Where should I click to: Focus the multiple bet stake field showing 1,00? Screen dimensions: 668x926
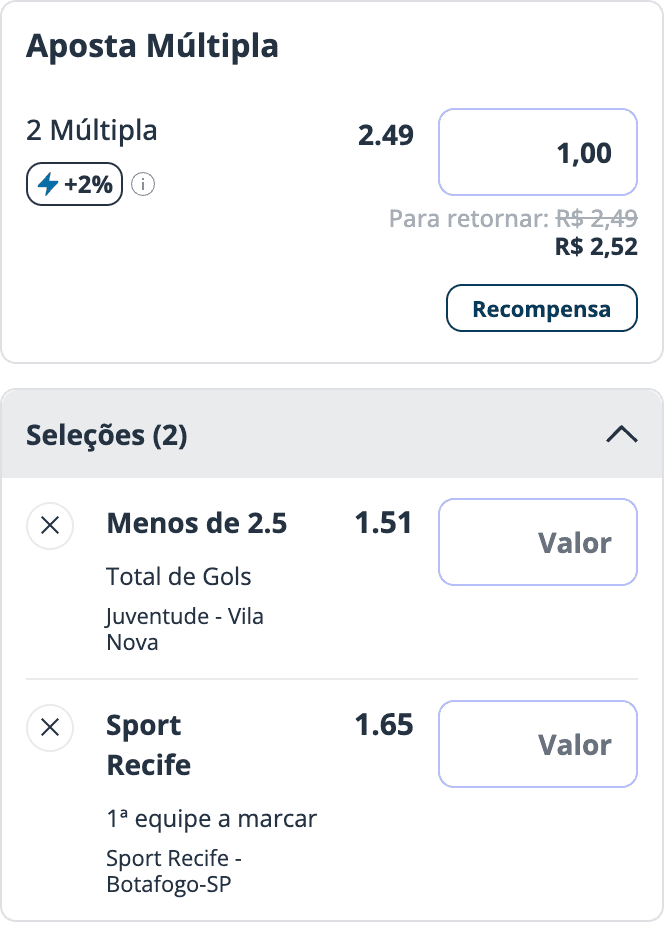pyautogui.click(x=537, y=152)
